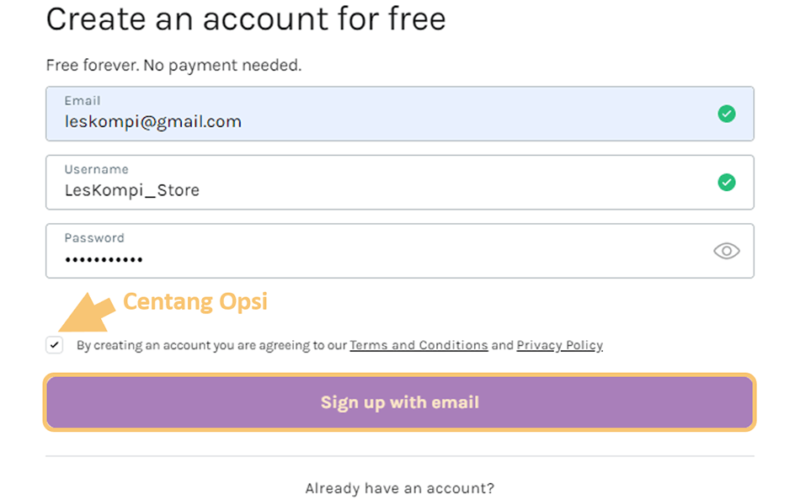Click the green checkmark in Email field
800x500 pixels.
tap(727, 113)
